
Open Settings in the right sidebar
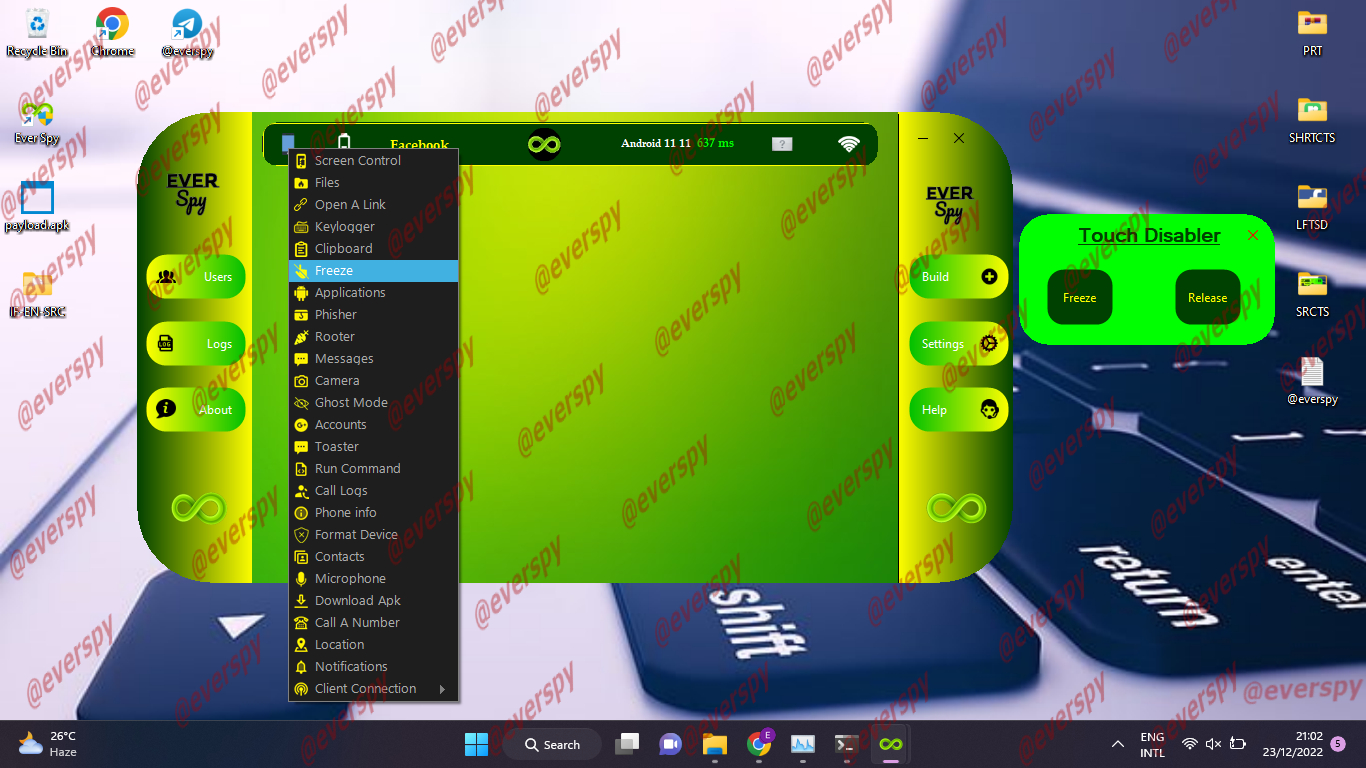(x=959, y=344)
